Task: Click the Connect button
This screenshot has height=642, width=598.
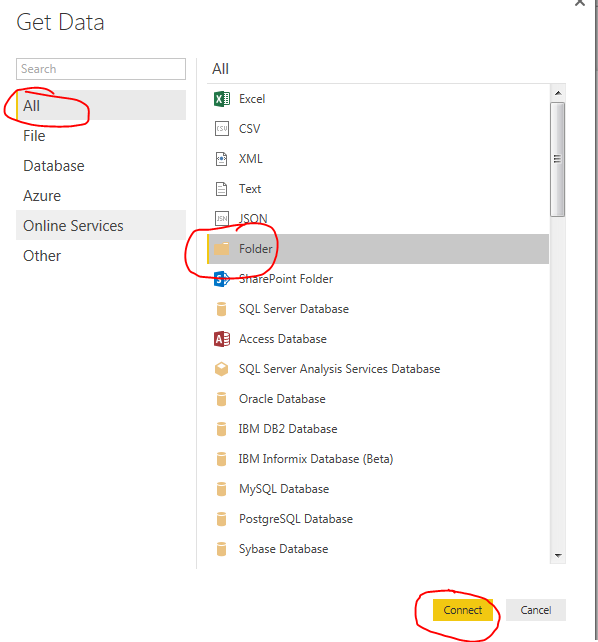Action: tap(463, 610)
